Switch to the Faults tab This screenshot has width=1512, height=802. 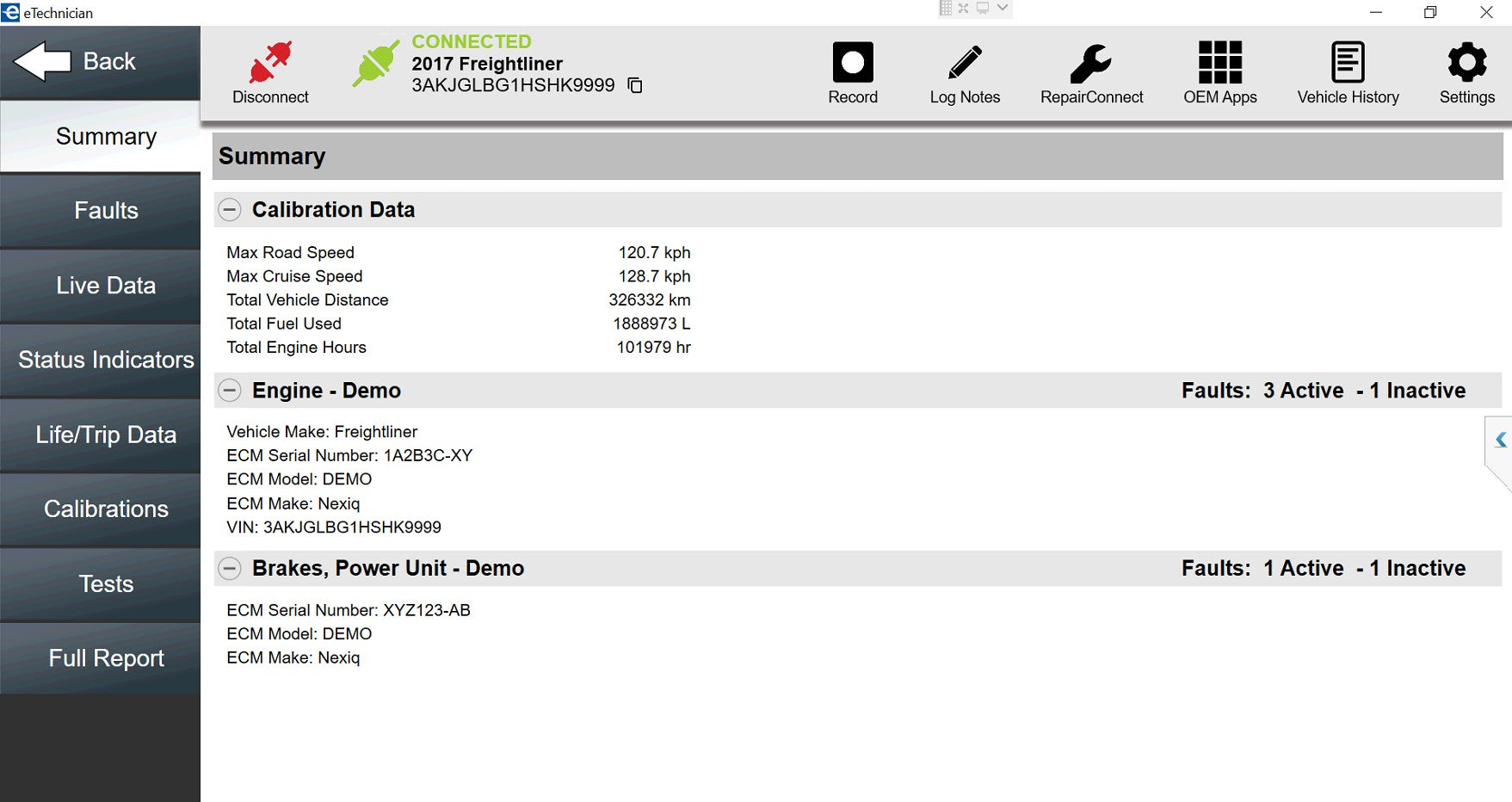[x=106, y=211]
